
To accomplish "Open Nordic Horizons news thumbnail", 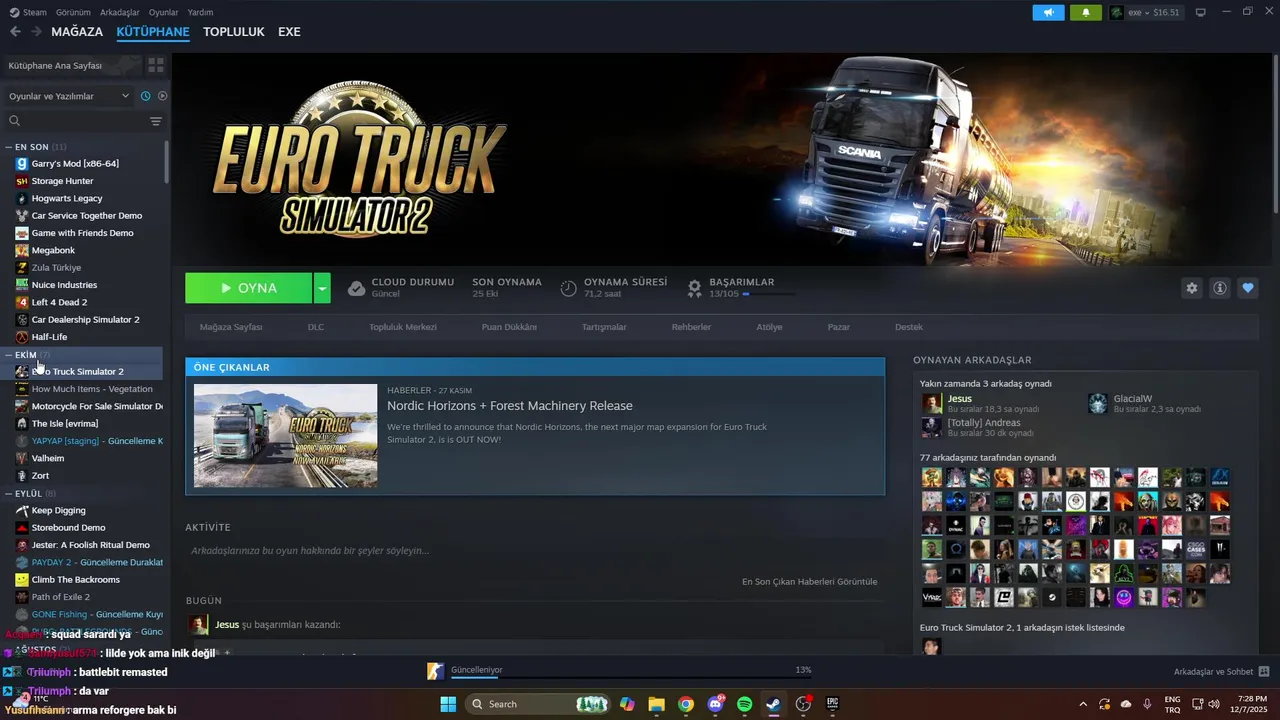I will click(286, 436).
